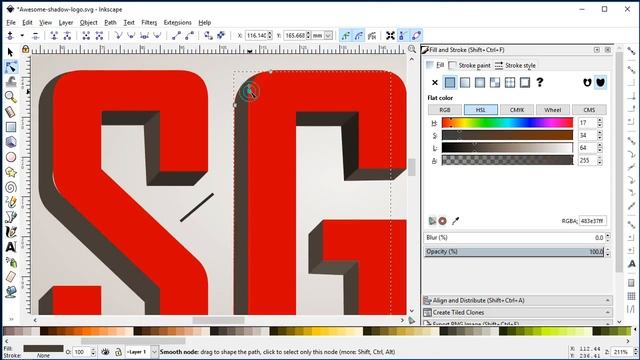Set No paint X option
This screenshot has height=360, width=640.
435,82
